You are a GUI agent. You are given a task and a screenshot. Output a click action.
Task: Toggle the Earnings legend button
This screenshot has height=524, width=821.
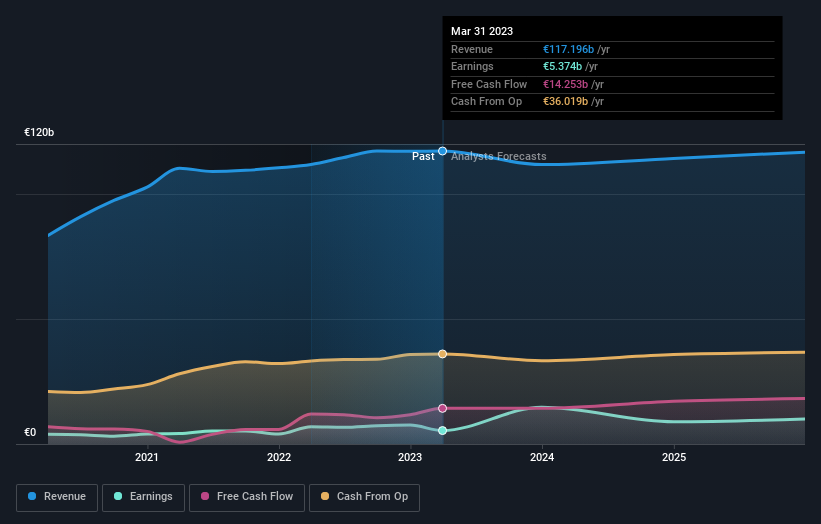(143, 497)
